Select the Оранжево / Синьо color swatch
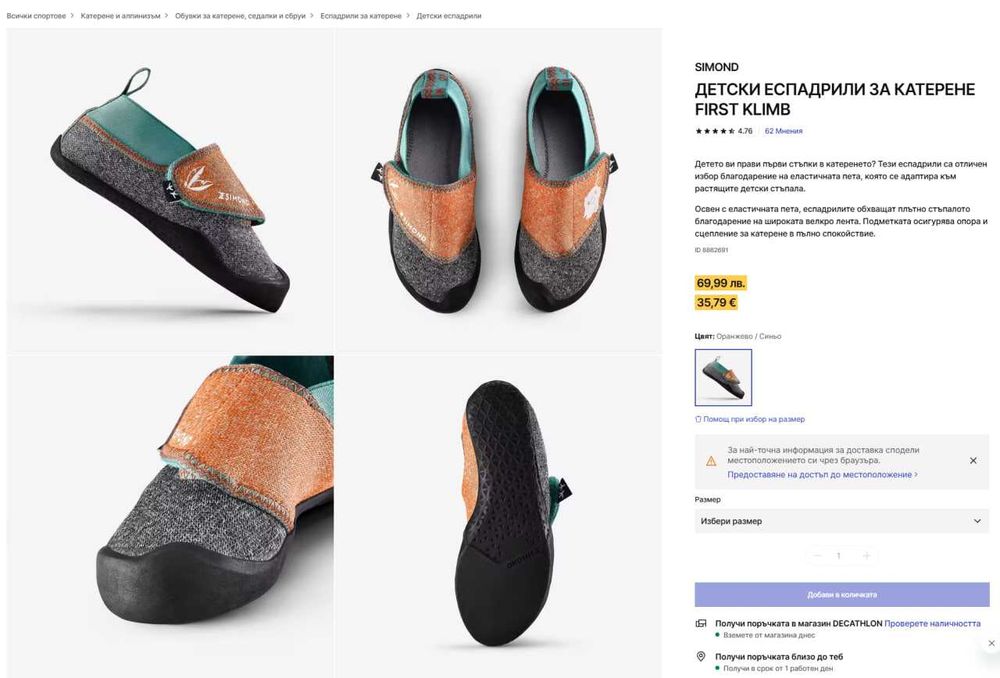1000x678 pixels. tap(723, 377)
